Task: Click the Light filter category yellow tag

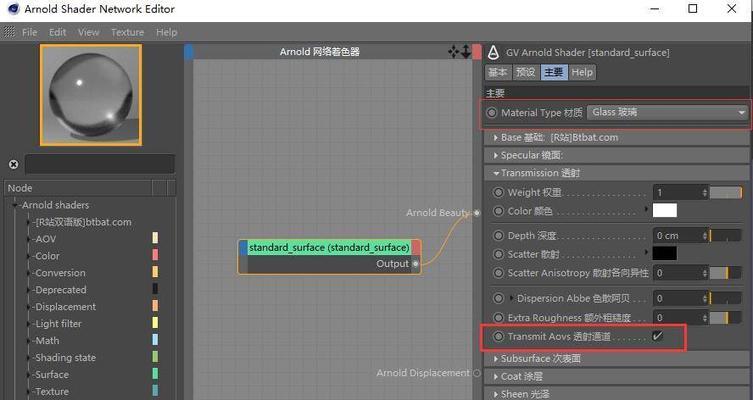Action: pos(155,323)
